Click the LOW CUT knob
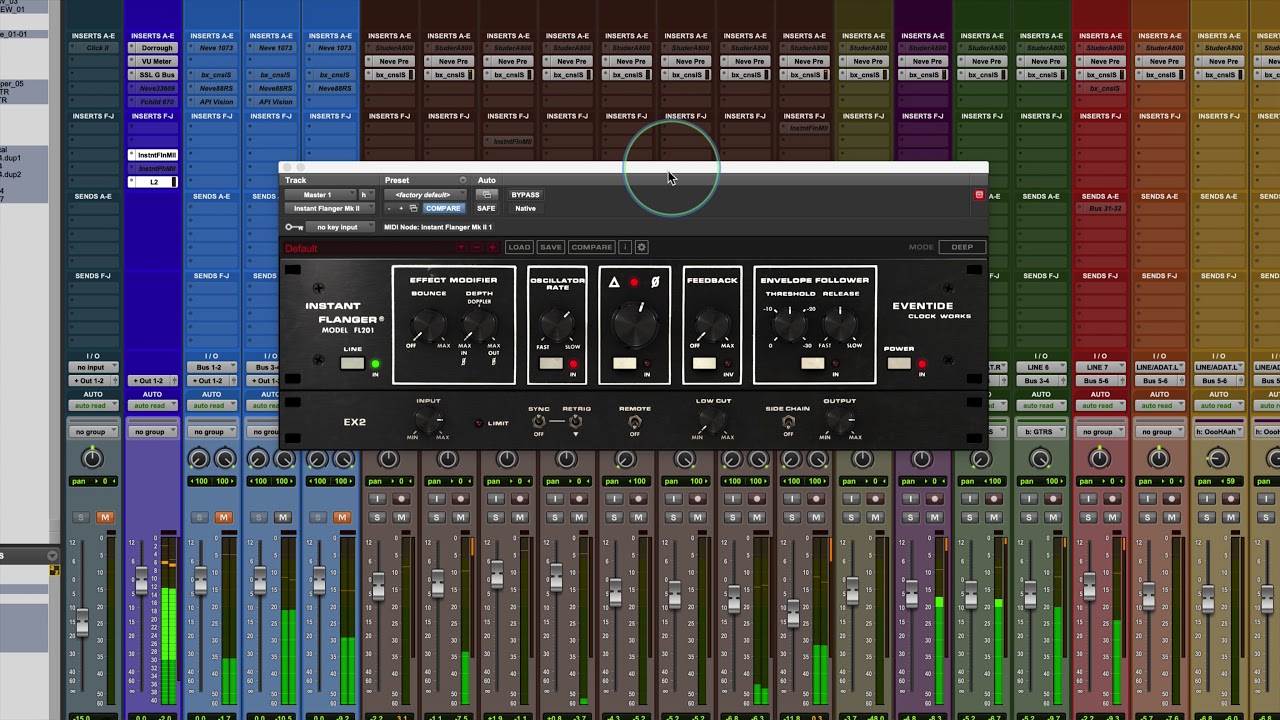1280x720 pixels. [x=712, y=421]
